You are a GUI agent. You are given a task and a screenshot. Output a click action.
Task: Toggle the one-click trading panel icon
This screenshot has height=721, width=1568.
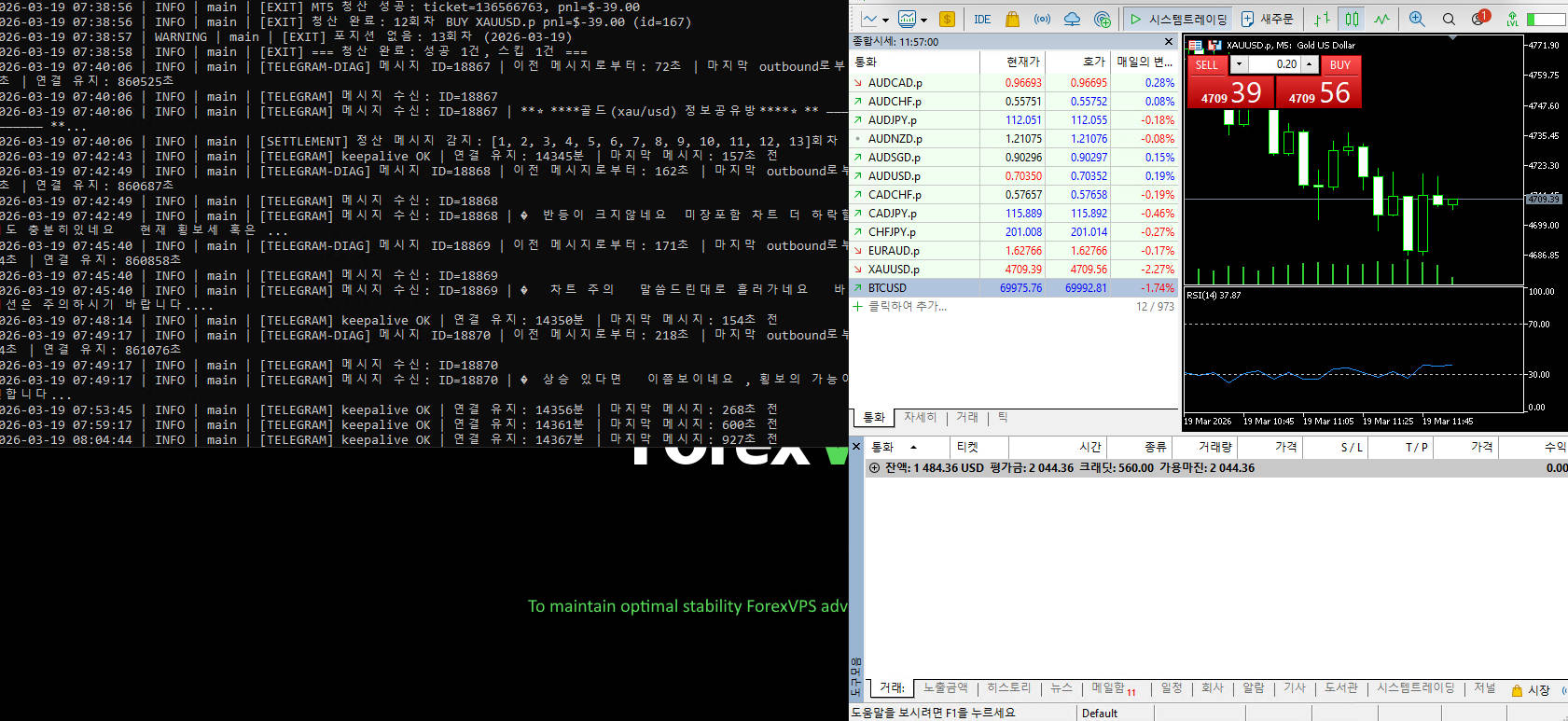947,19
